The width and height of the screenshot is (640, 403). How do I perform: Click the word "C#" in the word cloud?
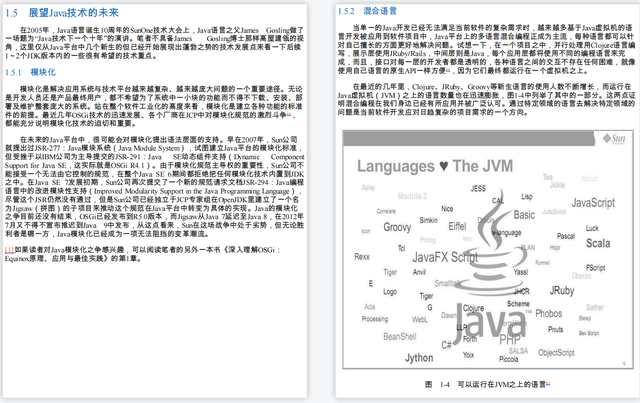click(446, 345)
